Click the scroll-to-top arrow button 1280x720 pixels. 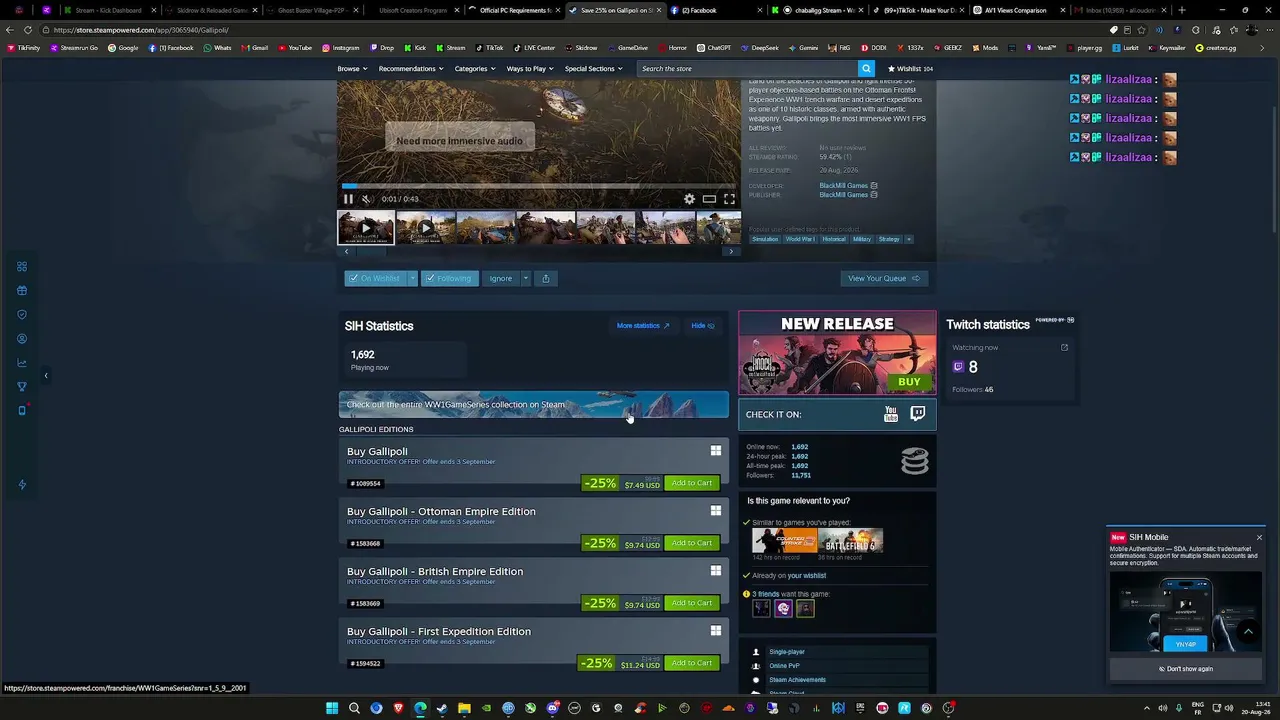1248,632
